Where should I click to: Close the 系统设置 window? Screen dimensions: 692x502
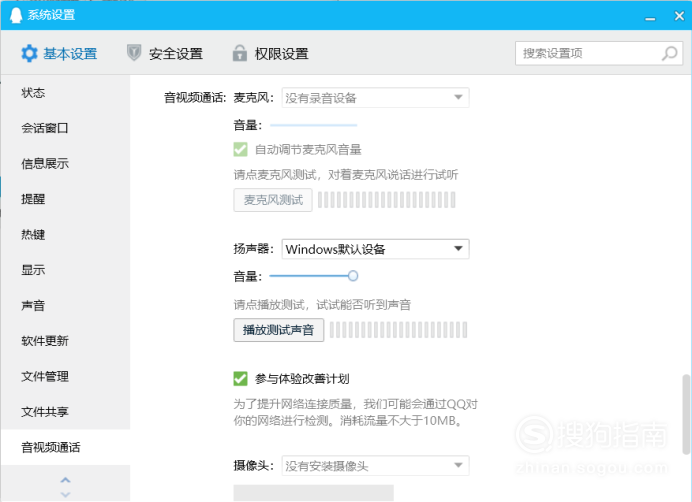pos(679,16)
